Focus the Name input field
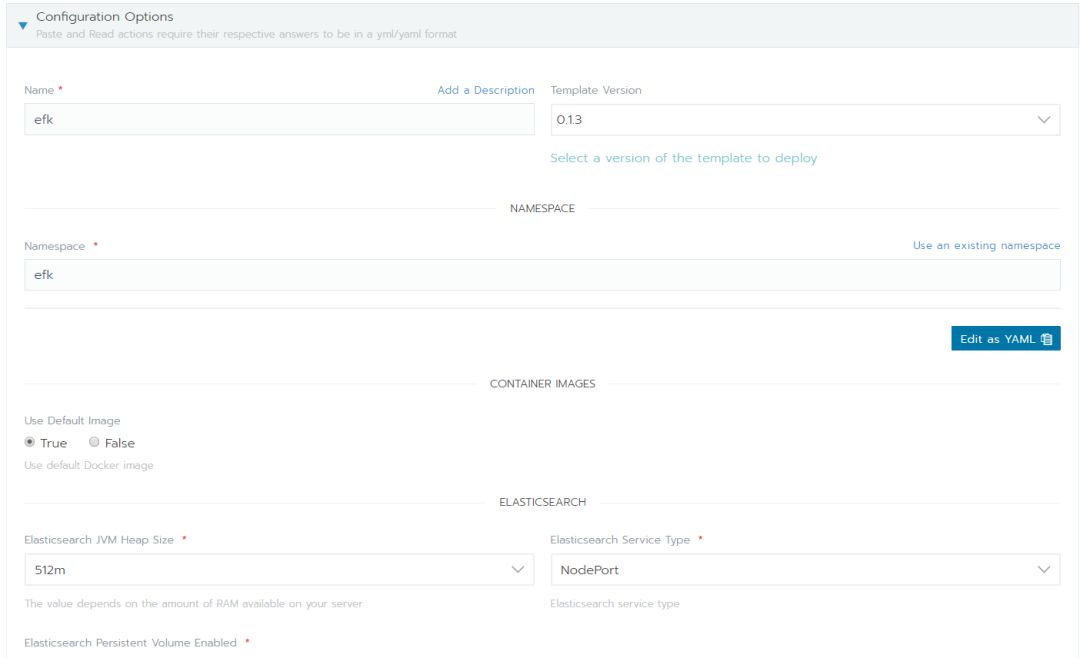The width and height of the screenshot is (1080, 658). [279, 119]
